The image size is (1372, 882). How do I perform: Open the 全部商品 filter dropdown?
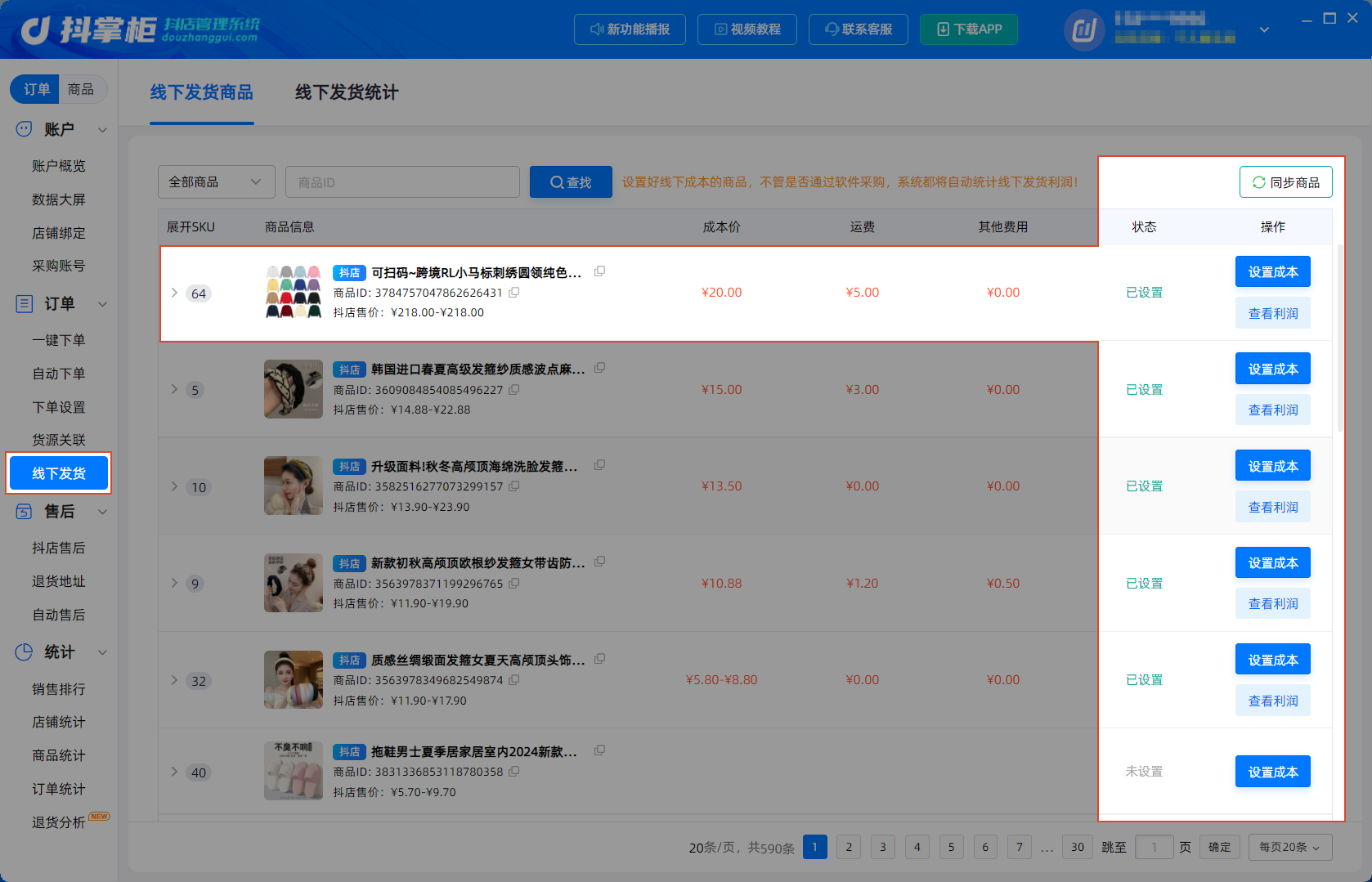point(217,182)
